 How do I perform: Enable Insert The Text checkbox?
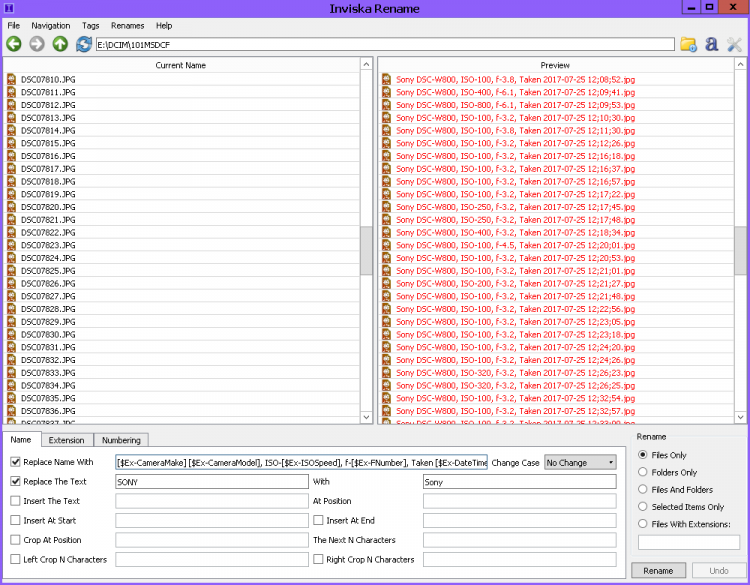pos(15,501)
